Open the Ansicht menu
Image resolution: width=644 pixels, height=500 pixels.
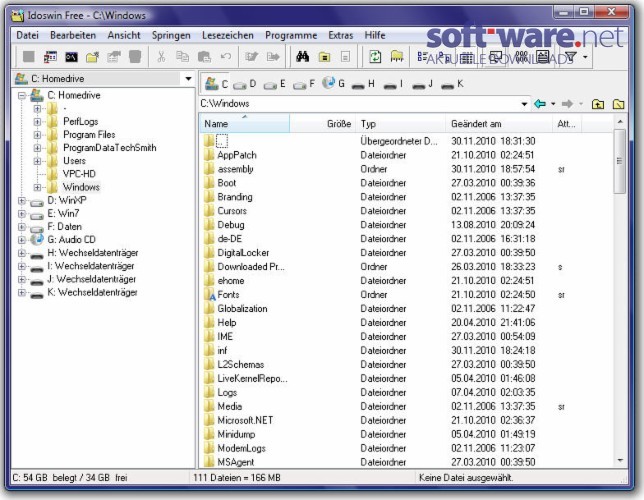[x=124, y=35]
